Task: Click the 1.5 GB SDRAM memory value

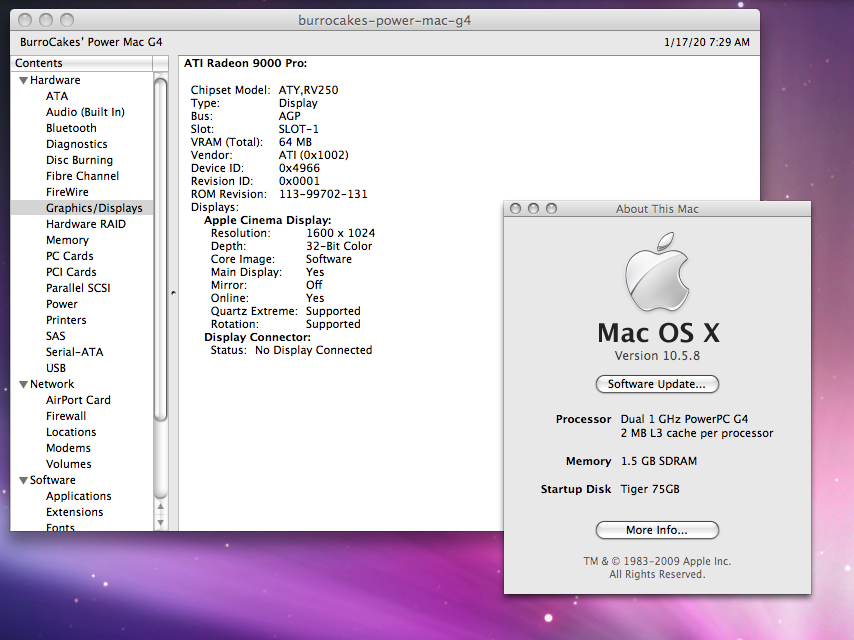Action: point(658,461)
